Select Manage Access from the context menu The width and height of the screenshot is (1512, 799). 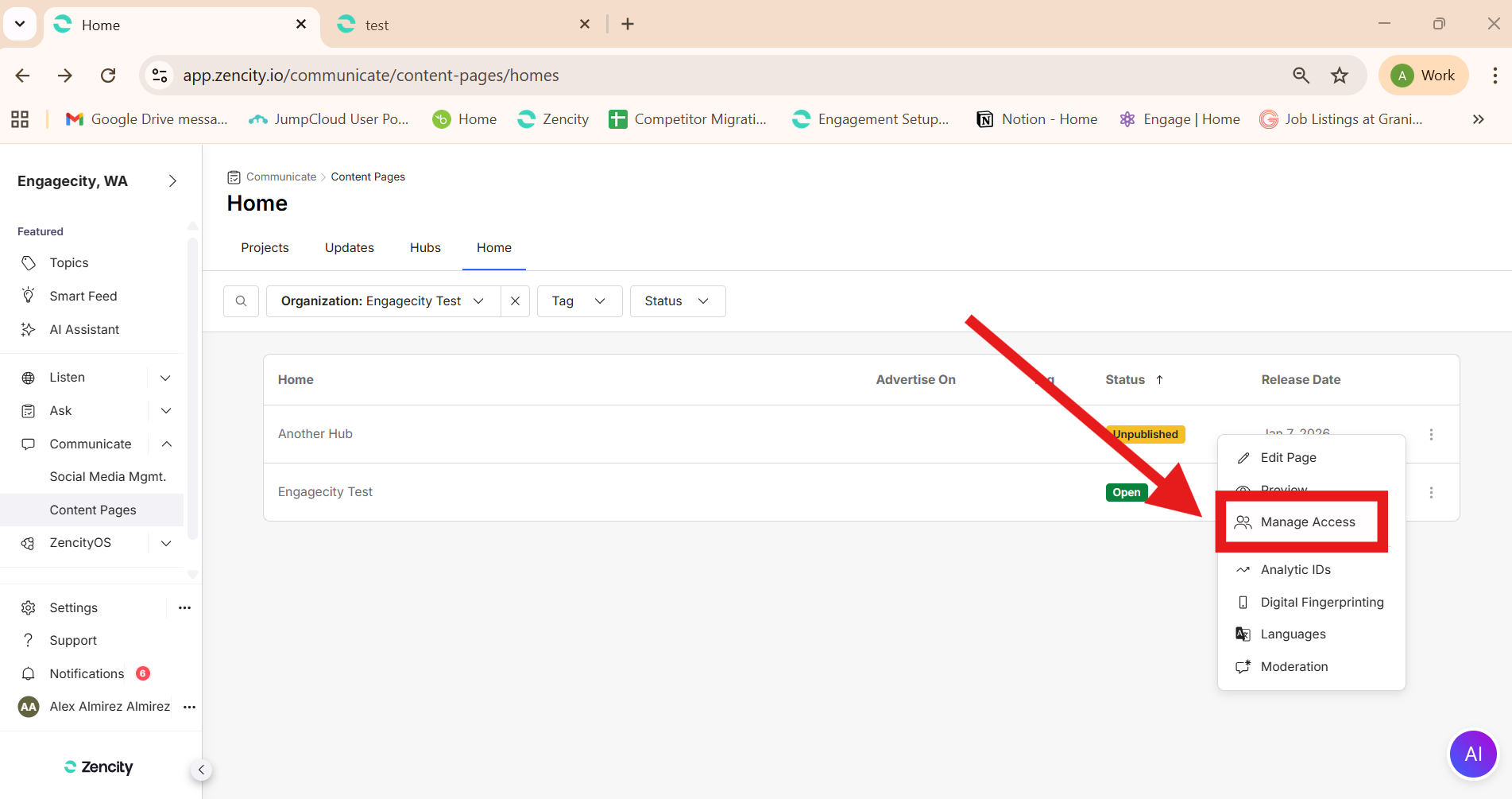tap(1307, 522)
